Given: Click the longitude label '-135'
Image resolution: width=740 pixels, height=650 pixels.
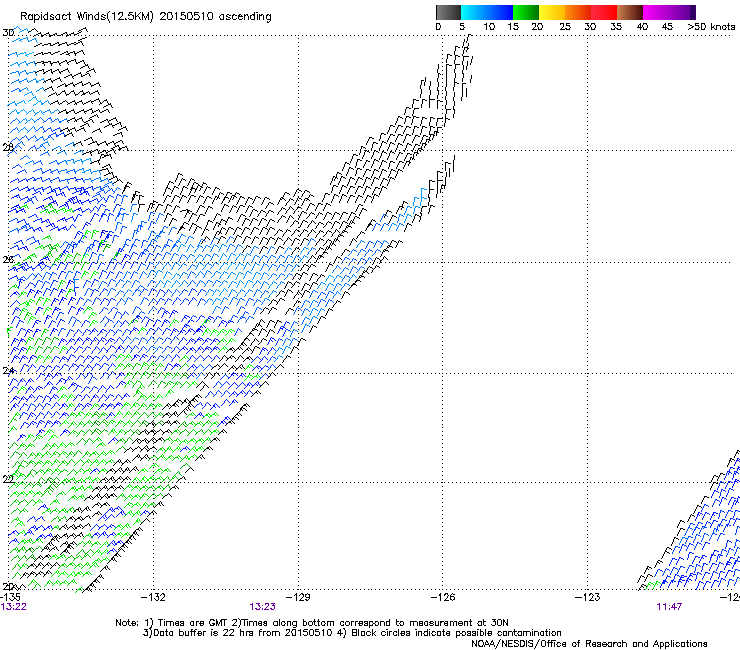Looking at the screenshot, I should 10,597.
